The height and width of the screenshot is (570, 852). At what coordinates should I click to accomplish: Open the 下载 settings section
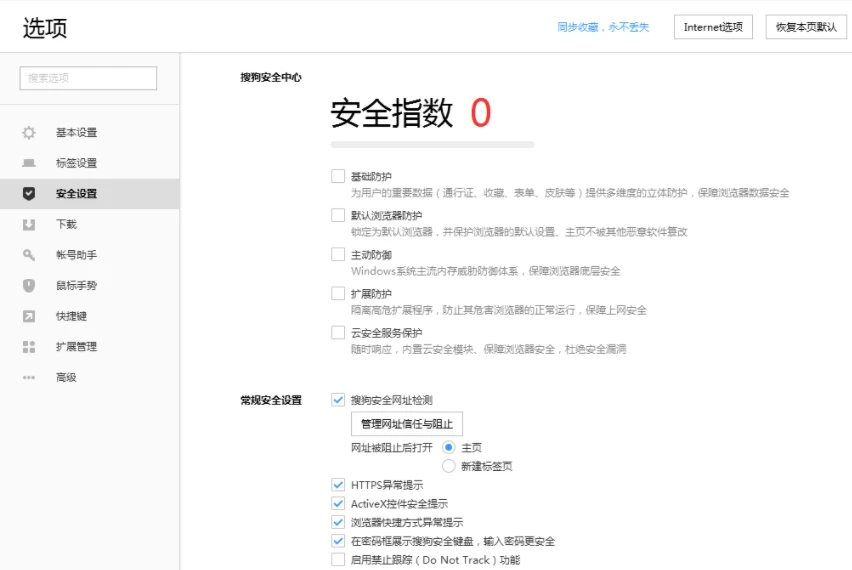pos(66,225)
